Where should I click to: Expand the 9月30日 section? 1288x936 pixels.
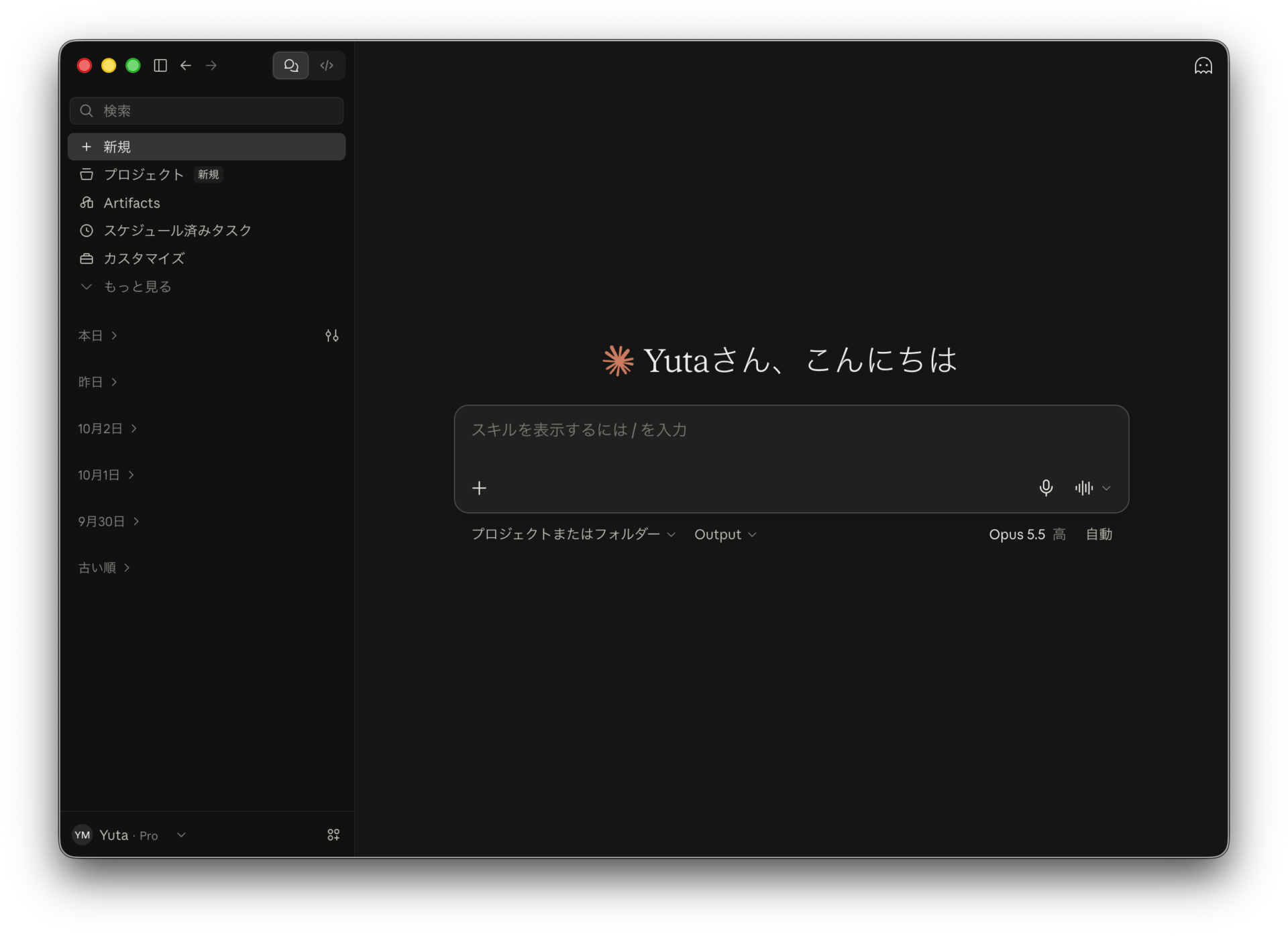pos(109,521)
